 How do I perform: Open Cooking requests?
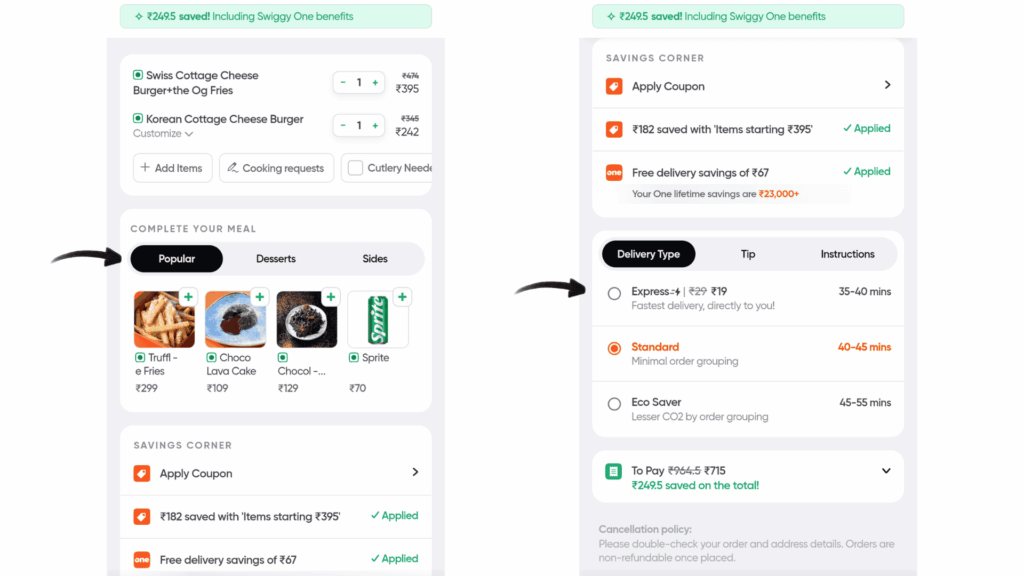[x=276, y=168]
